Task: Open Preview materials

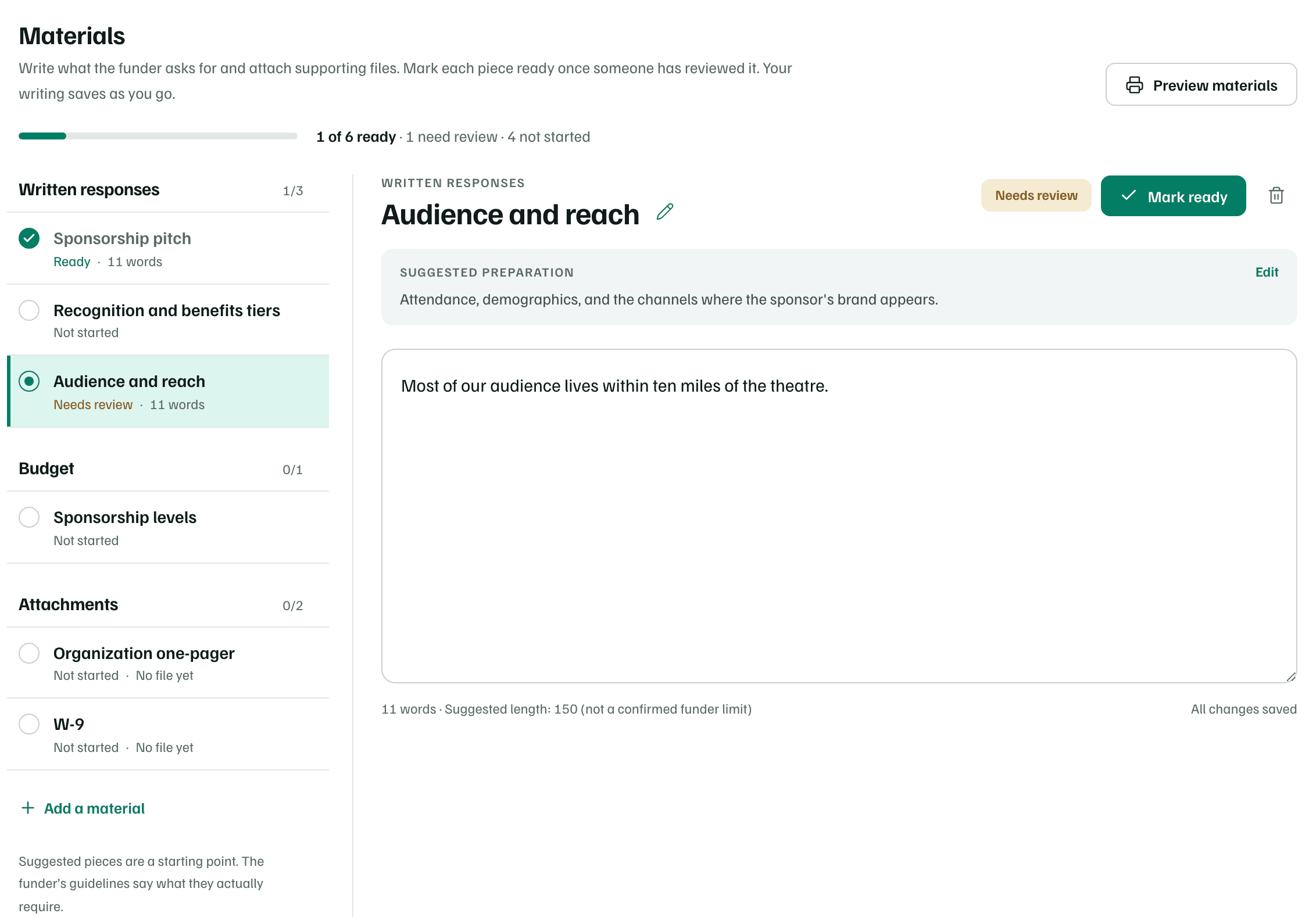Action: pos(1201,85)
